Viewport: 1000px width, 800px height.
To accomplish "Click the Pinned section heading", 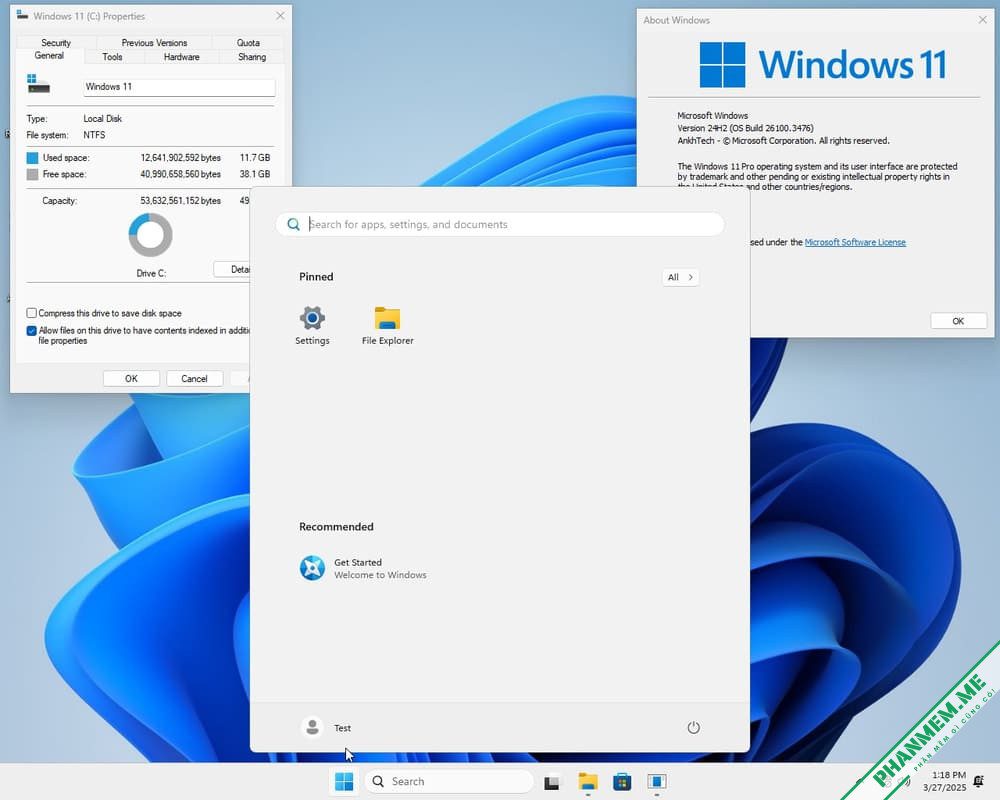I will (x=316, y=277).
